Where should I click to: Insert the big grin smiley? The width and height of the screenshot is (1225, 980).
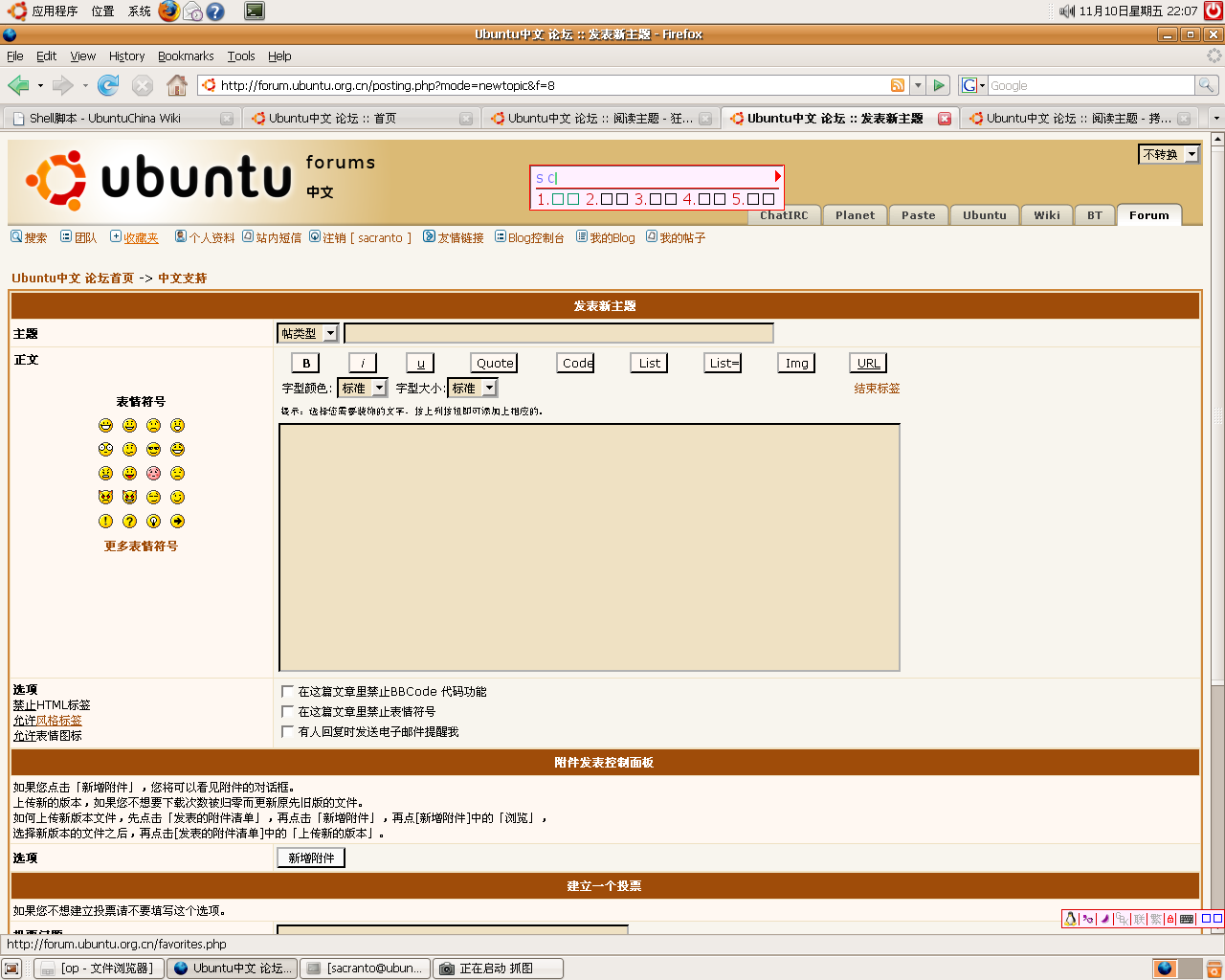pyautogui.click(x=105, y=425)
